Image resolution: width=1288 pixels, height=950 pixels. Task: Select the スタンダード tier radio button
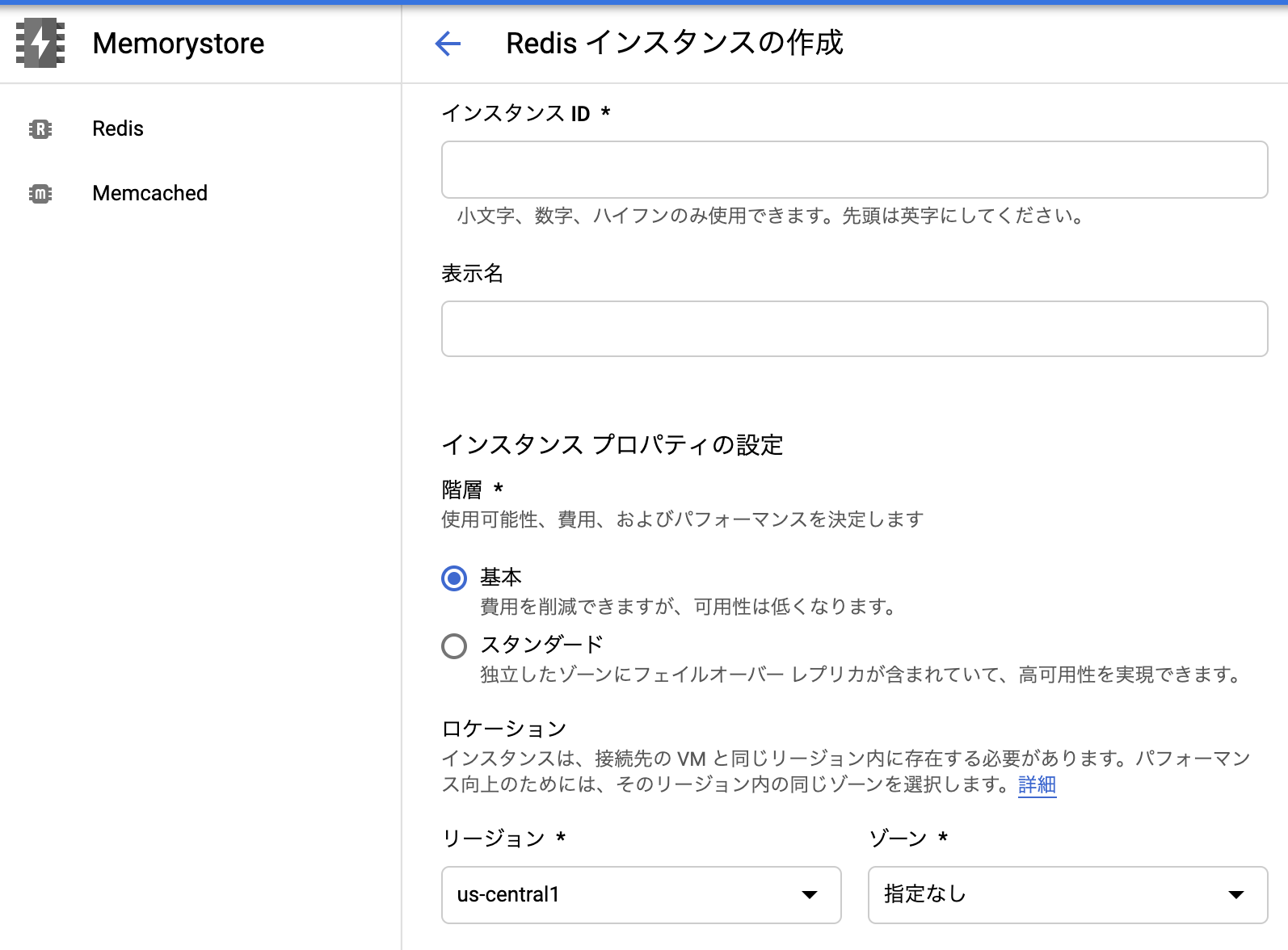click(x=454, y=646)
